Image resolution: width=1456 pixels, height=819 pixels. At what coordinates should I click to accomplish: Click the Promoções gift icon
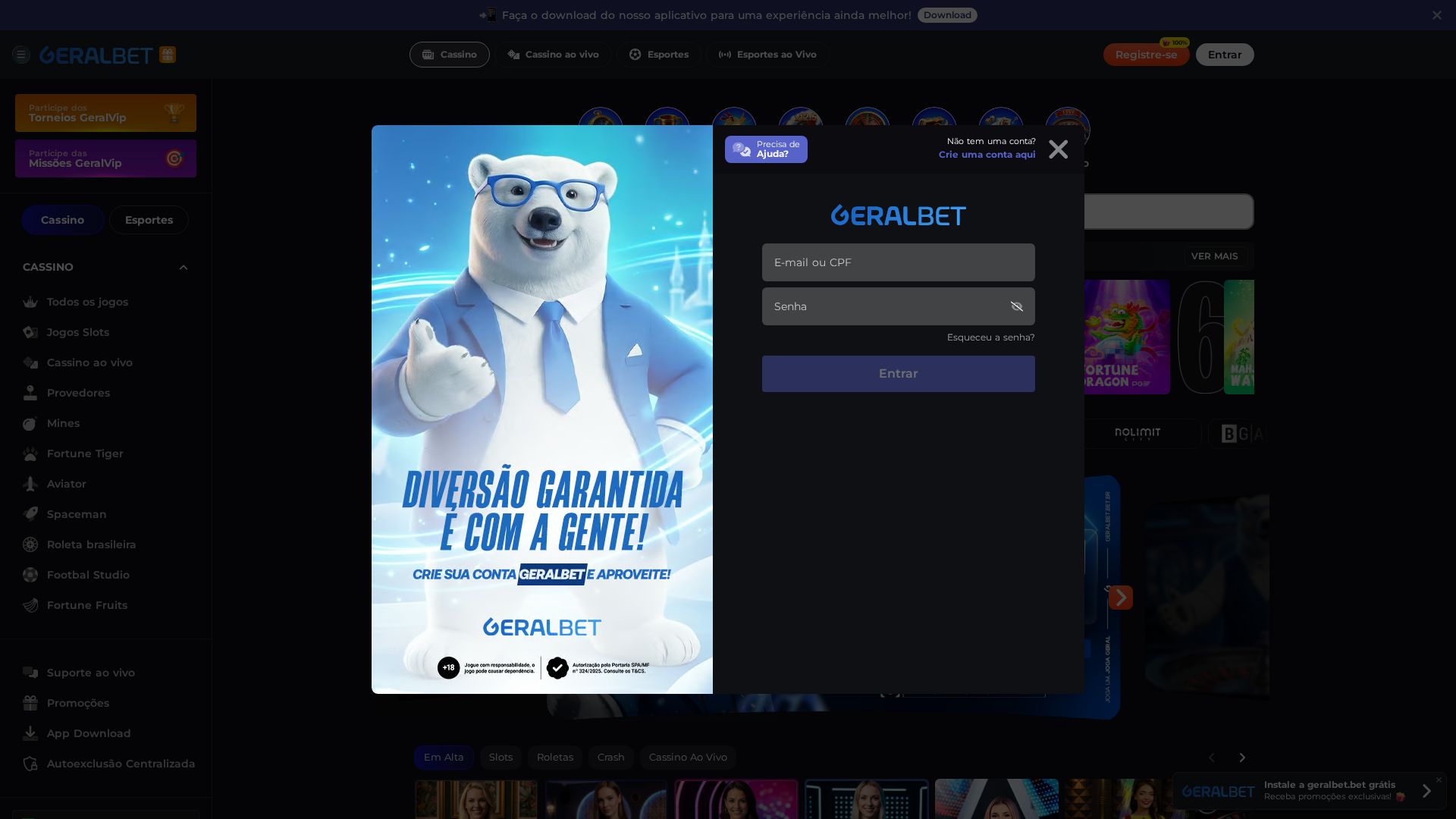coord(30,703)
